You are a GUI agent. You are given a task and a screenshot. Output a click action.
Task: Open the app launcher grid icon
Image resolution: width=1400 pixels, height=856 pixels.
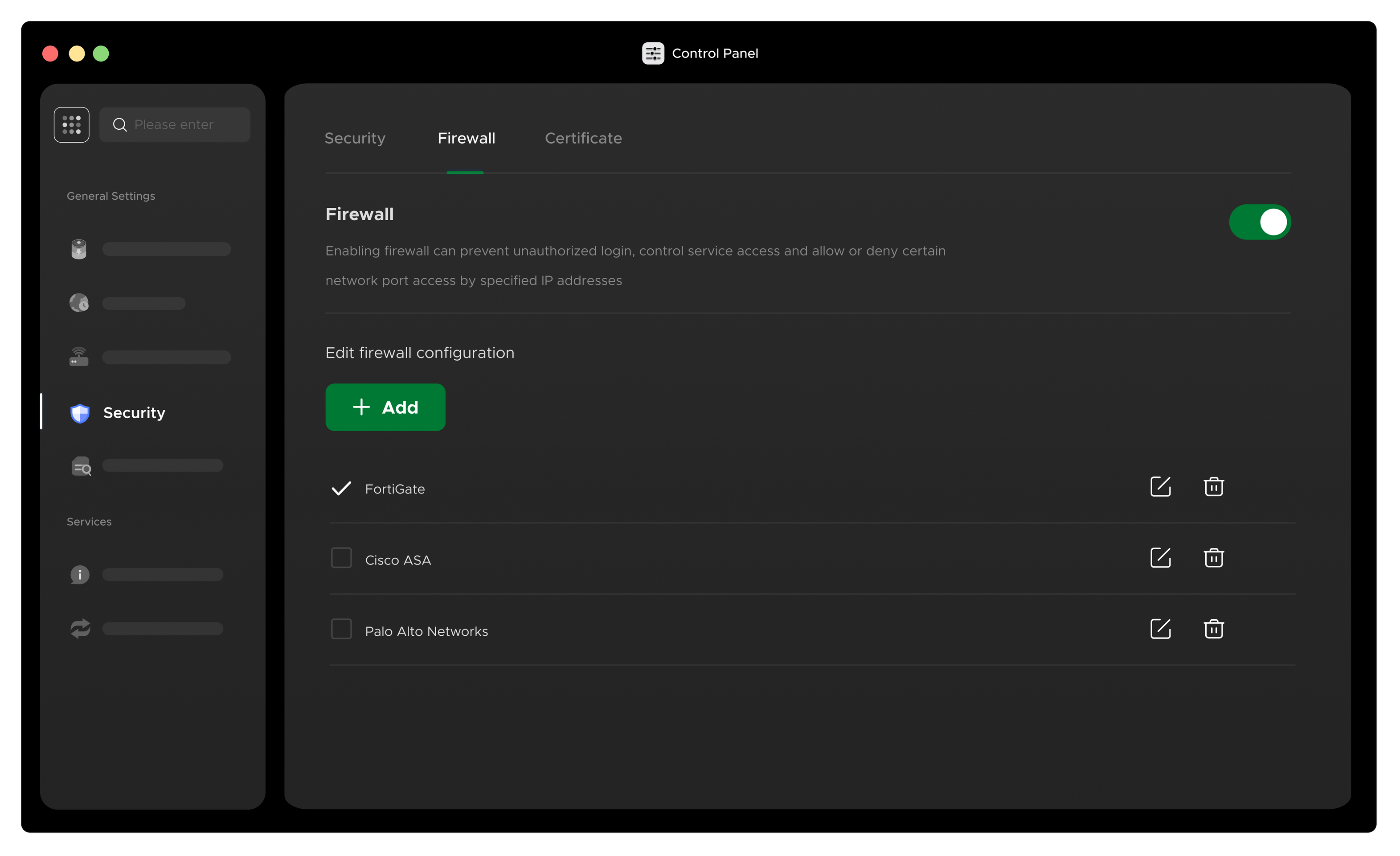pos(72,124)
